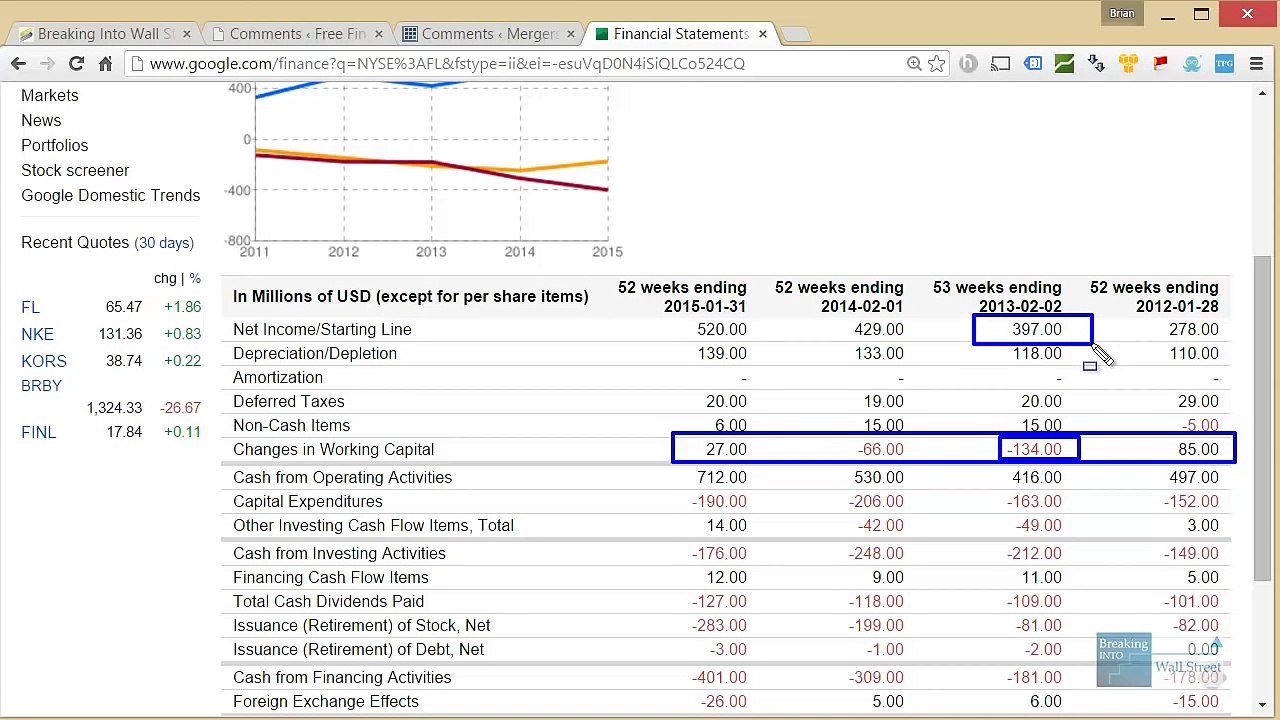Click the Net Income/Starting Line row label
Screen dimensions: 1280x720
[x=322, y=329]
